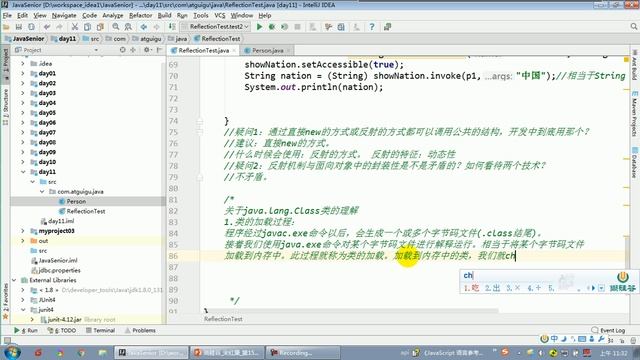This screenshot has width=640, height=360.
Task: Open the Problems tool window
Action: point(140,330)
